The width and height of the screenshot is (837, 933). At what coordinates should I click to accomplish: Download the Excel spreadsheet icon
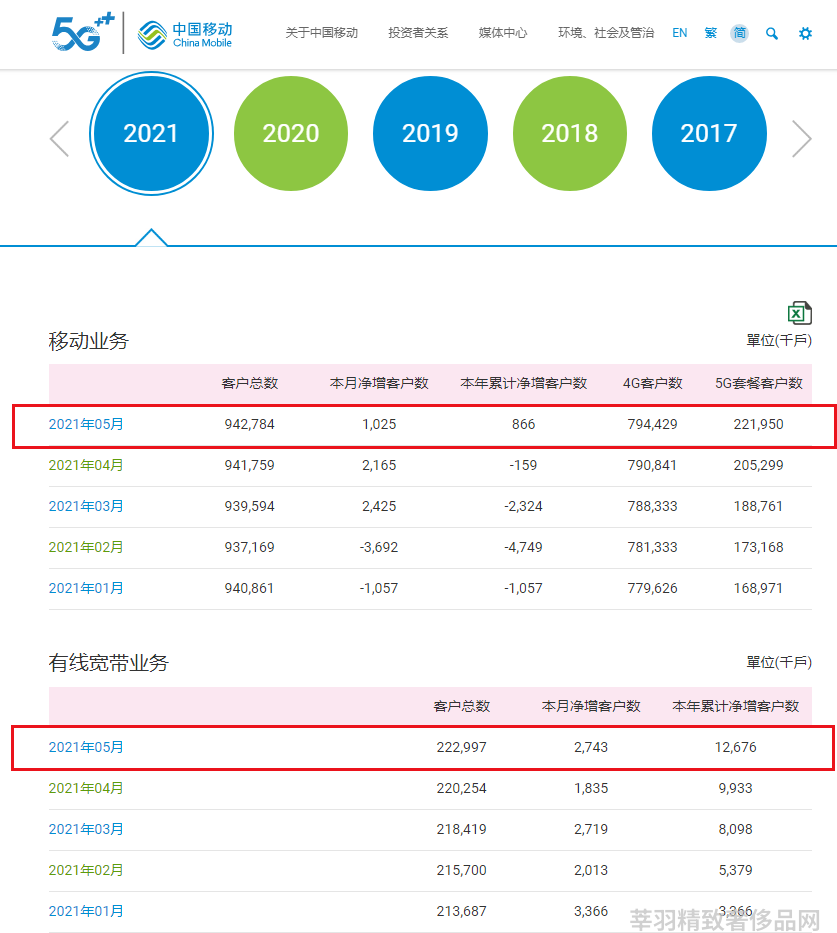click(800, 313)
